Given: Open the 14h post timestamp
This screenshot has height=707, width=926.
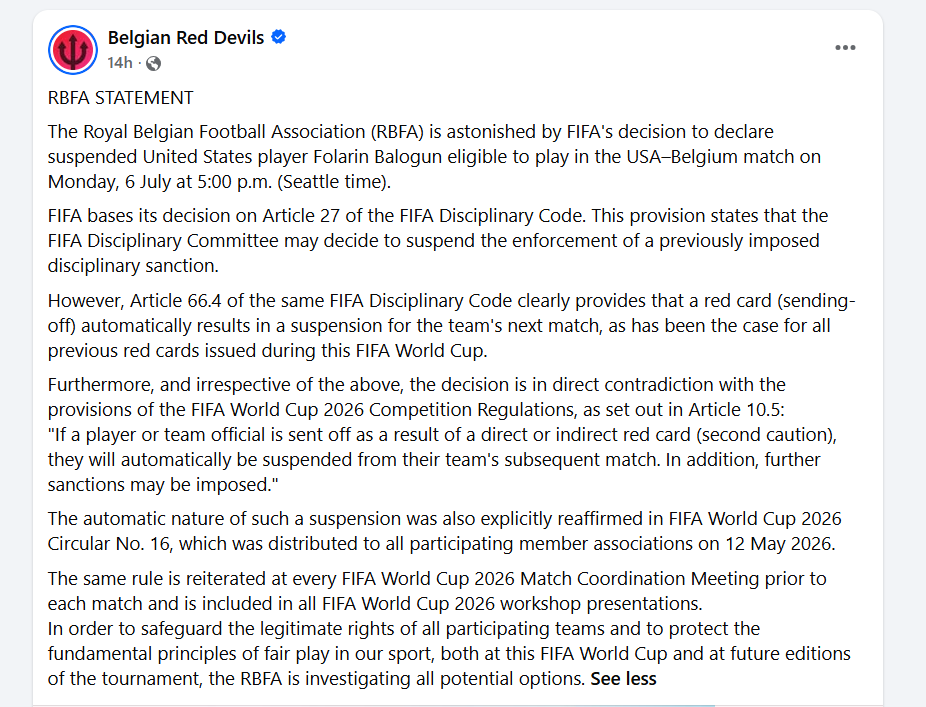Looking at the screenshot, I should tap(120, 63).
